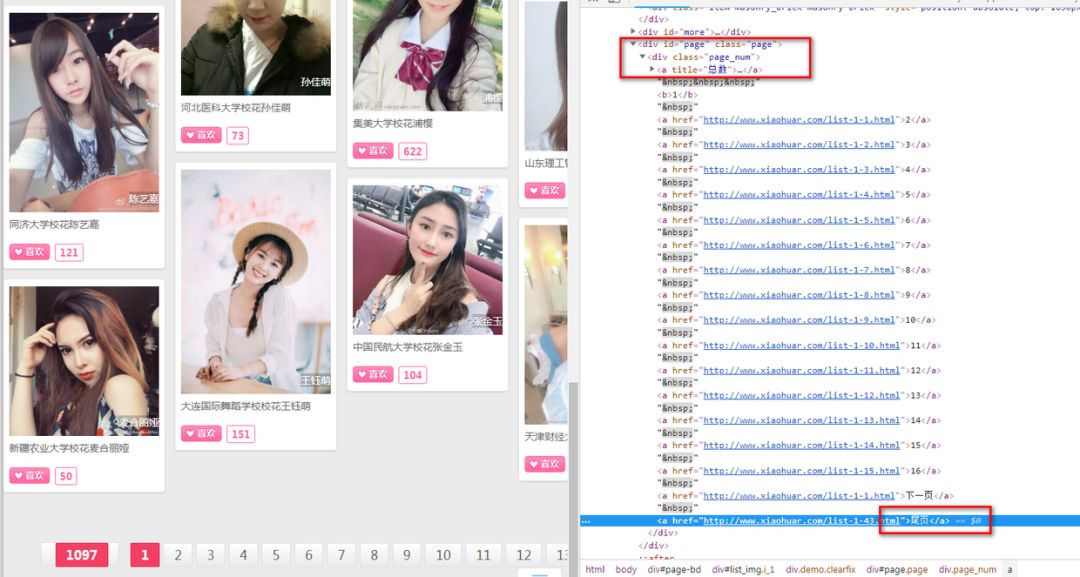
Task: Select page 1 in pagination
Action: point(145,555)
